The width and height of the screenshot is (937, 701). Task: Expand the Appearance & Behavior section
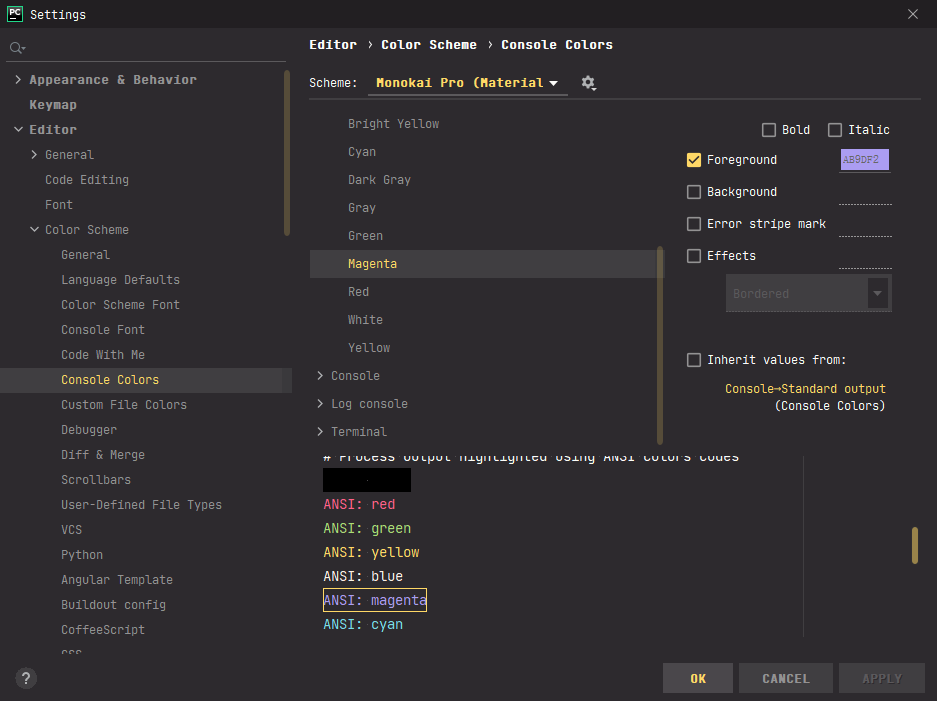[19, 80]
